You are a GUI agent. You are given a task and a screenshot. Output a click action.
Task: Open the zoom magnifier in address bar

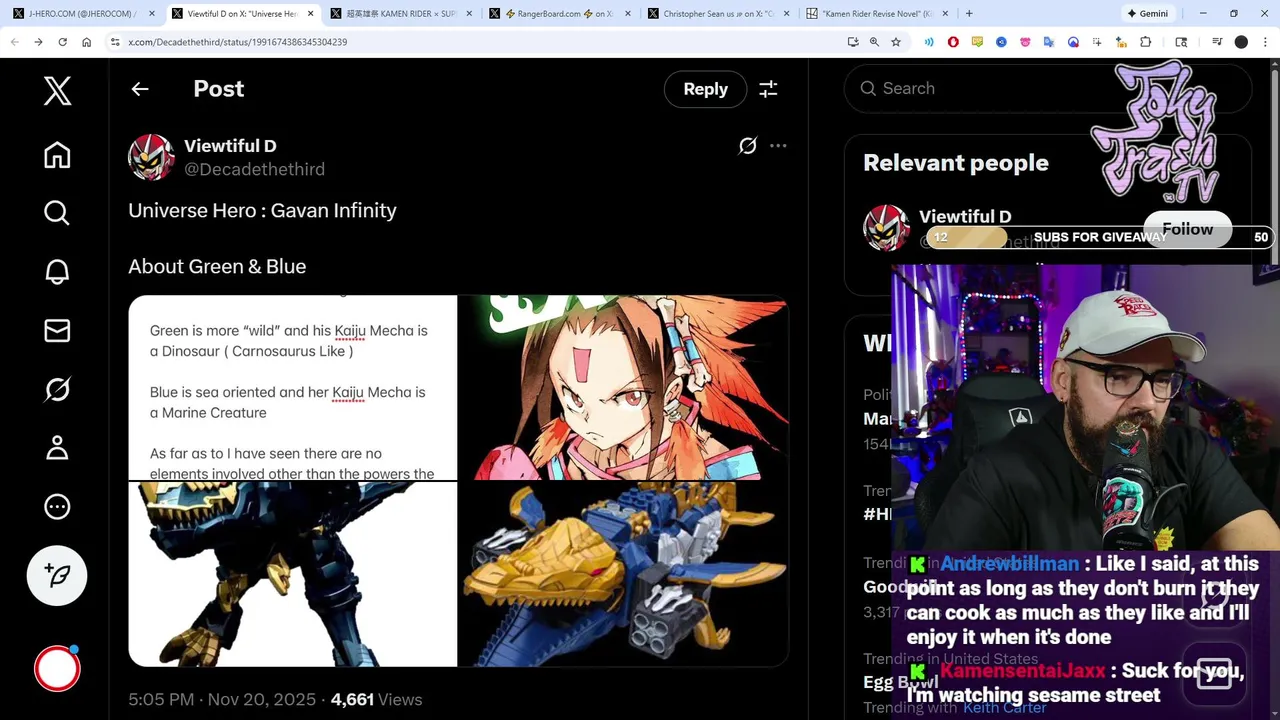point(874,42)
